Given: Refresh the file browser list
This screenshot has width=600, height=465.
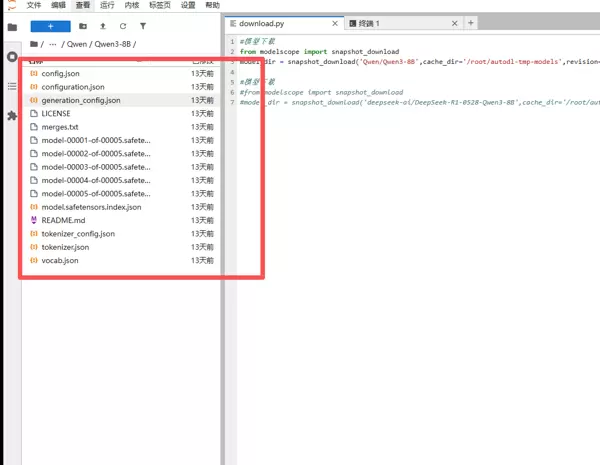Looking at the screenshot, I should [123, 26].
